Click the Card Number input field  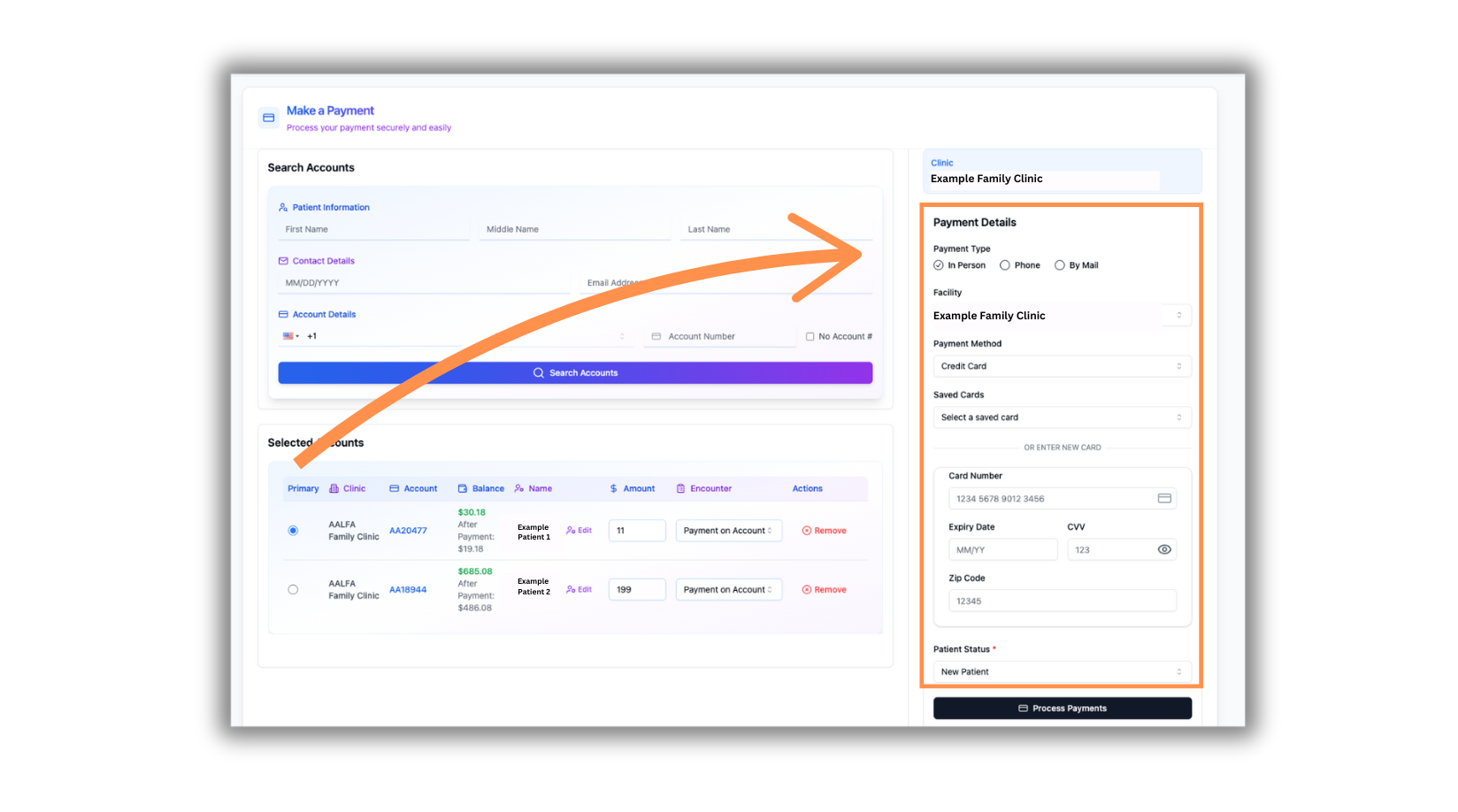click(1063, 499)
